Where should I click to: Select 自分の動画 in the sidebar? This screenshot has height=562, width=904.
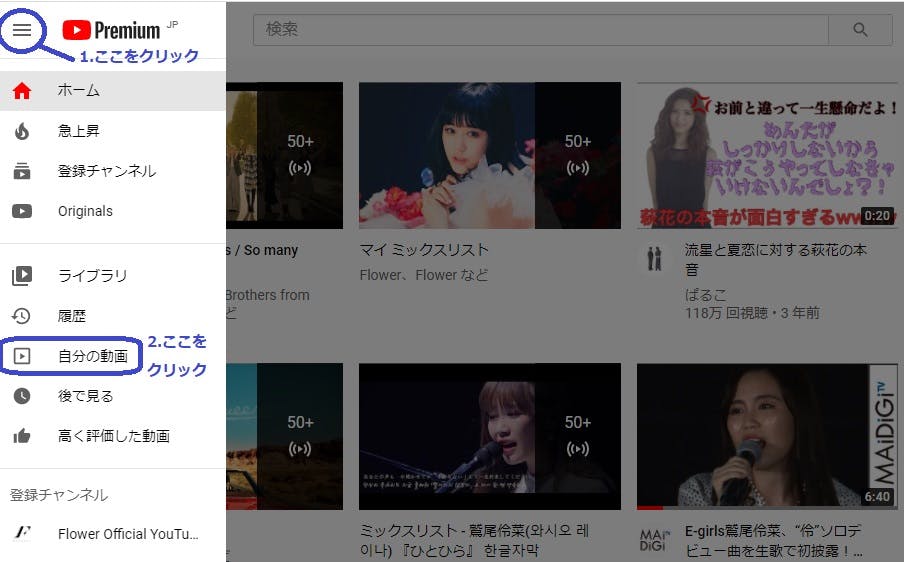(x=92, y=356)
